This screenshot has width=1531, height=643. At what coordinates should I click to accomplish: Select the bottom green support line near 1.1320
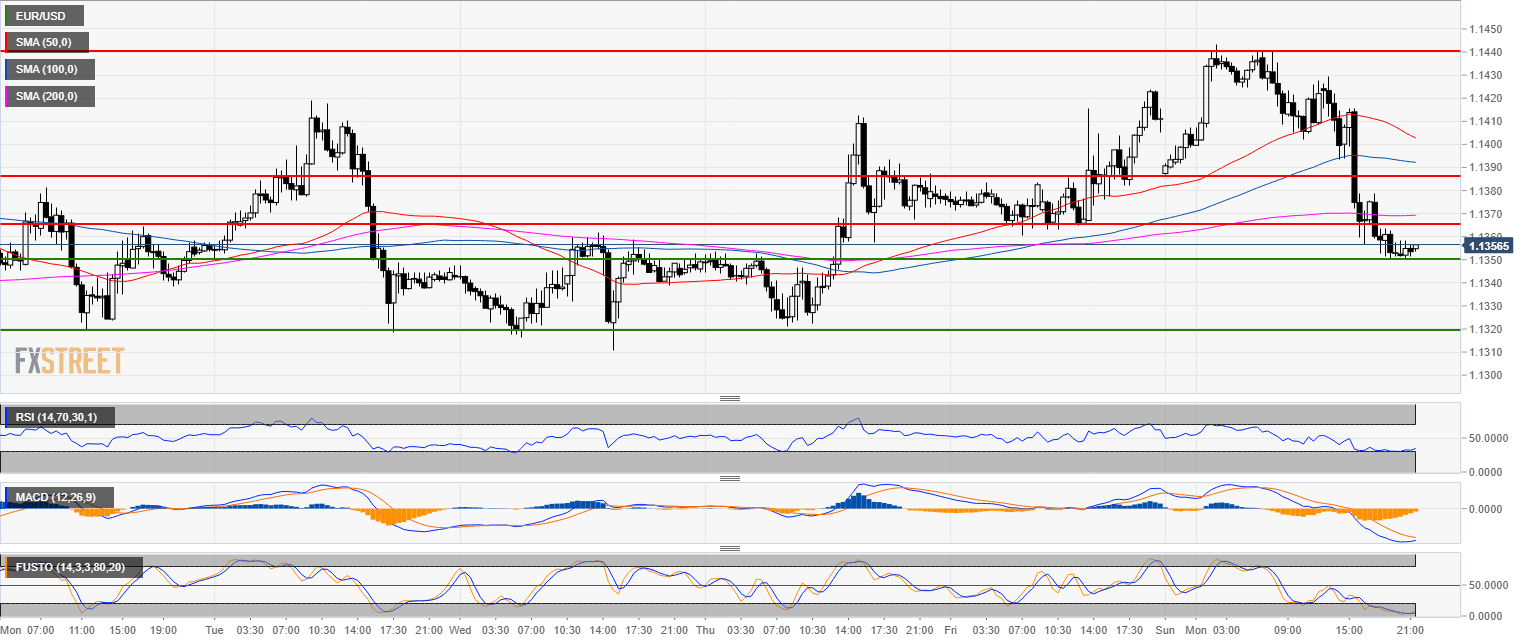pyautogui.click(x=700, y=329)
